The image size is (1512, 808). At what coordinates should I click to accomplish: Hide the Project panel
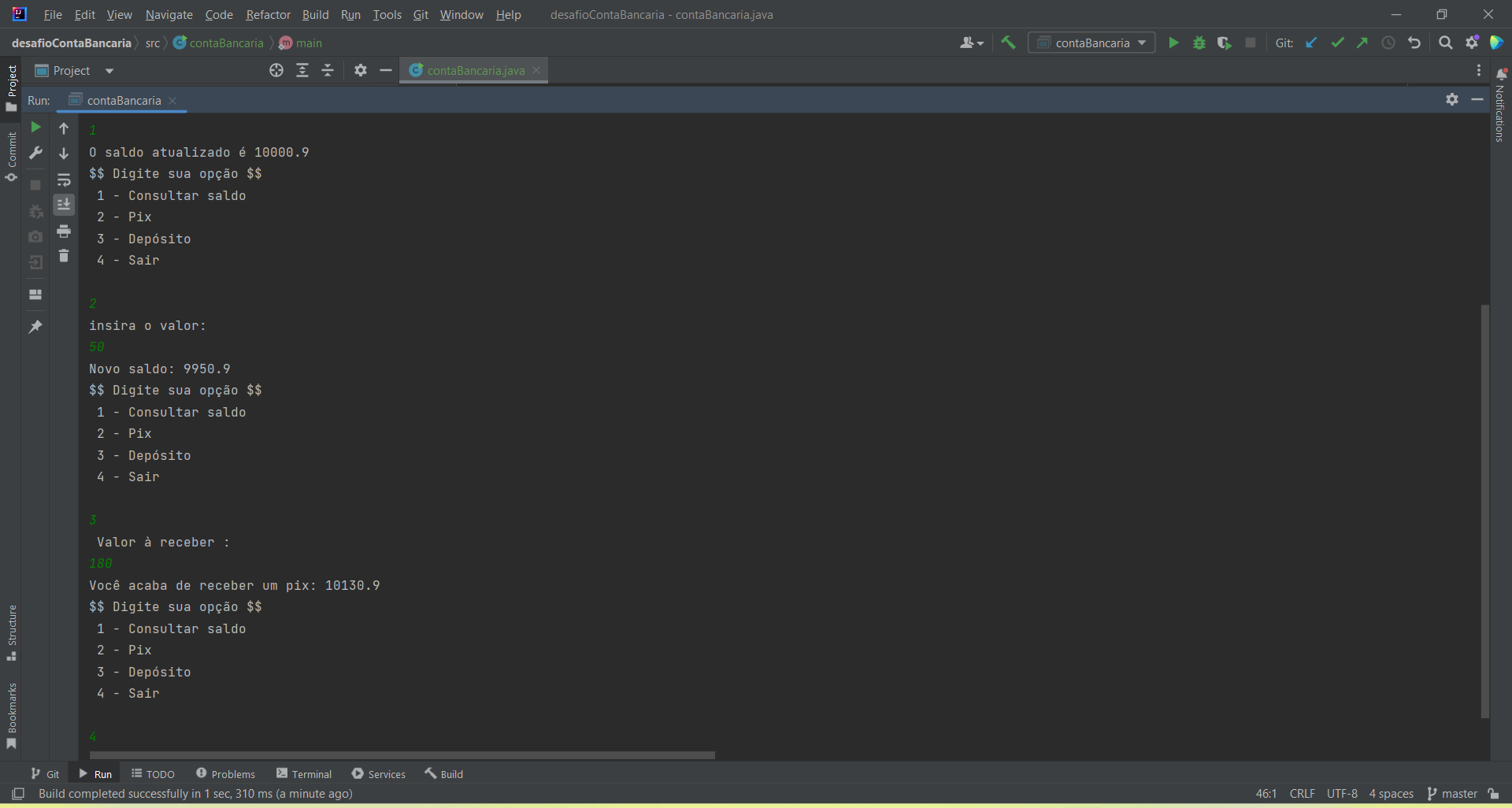coord(386,71)
